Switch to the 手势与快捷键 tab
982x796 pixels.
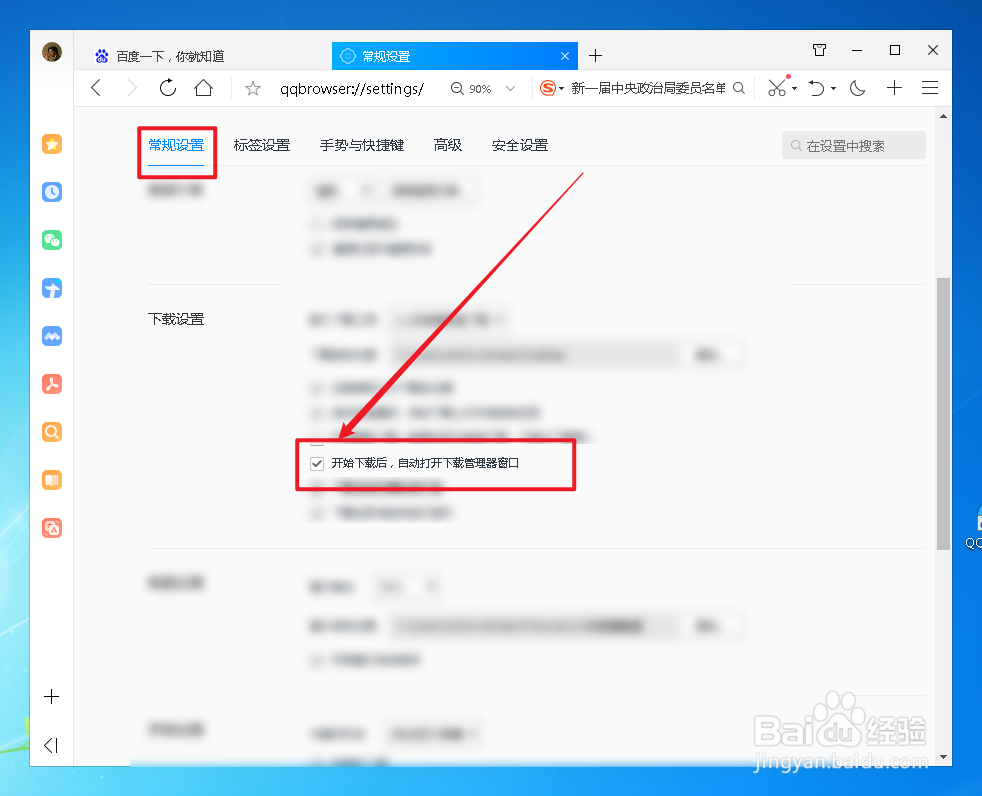[x=362, y=144]
